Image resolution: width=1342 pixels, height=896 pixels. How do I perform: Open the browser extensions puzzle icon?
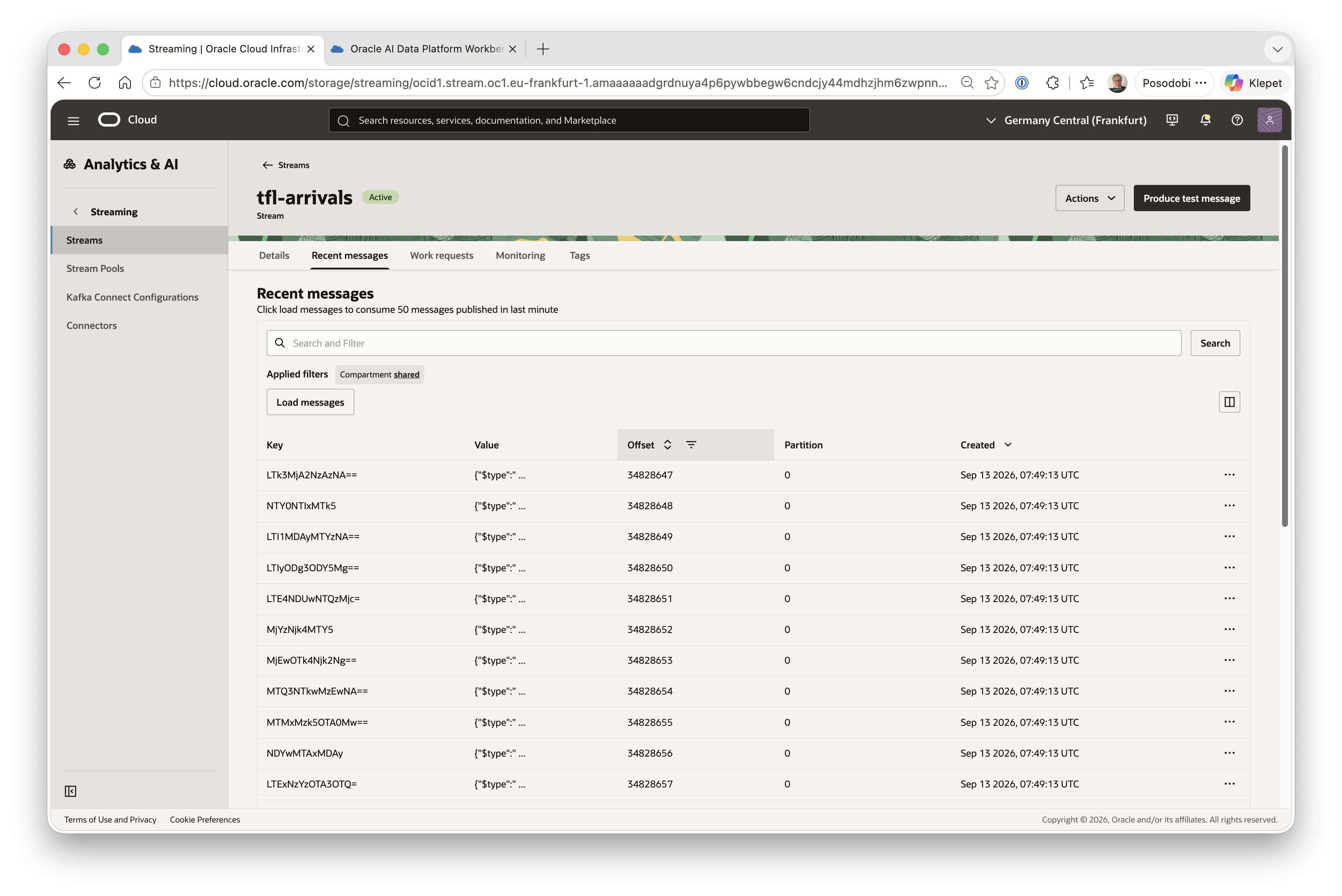pyautogui.click(x=1052, y=83)
